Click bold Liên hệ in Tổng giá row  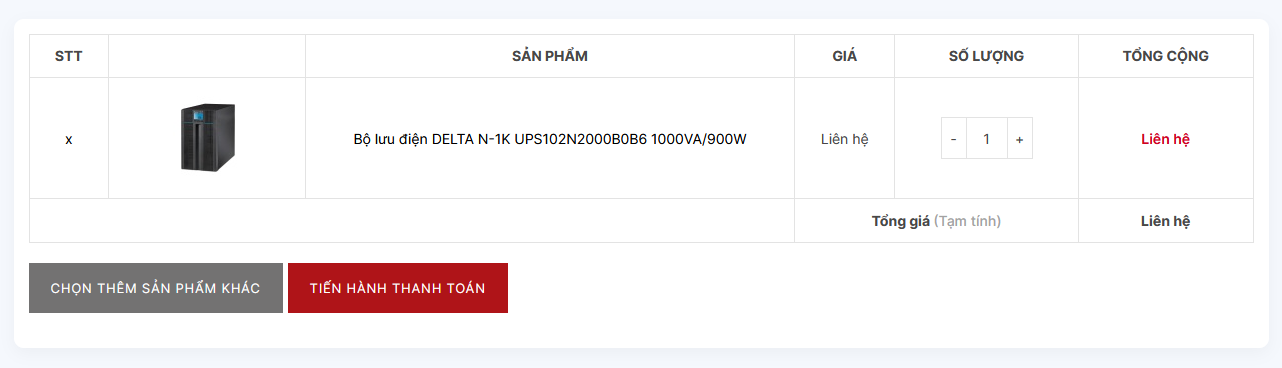click(1166, 221)
